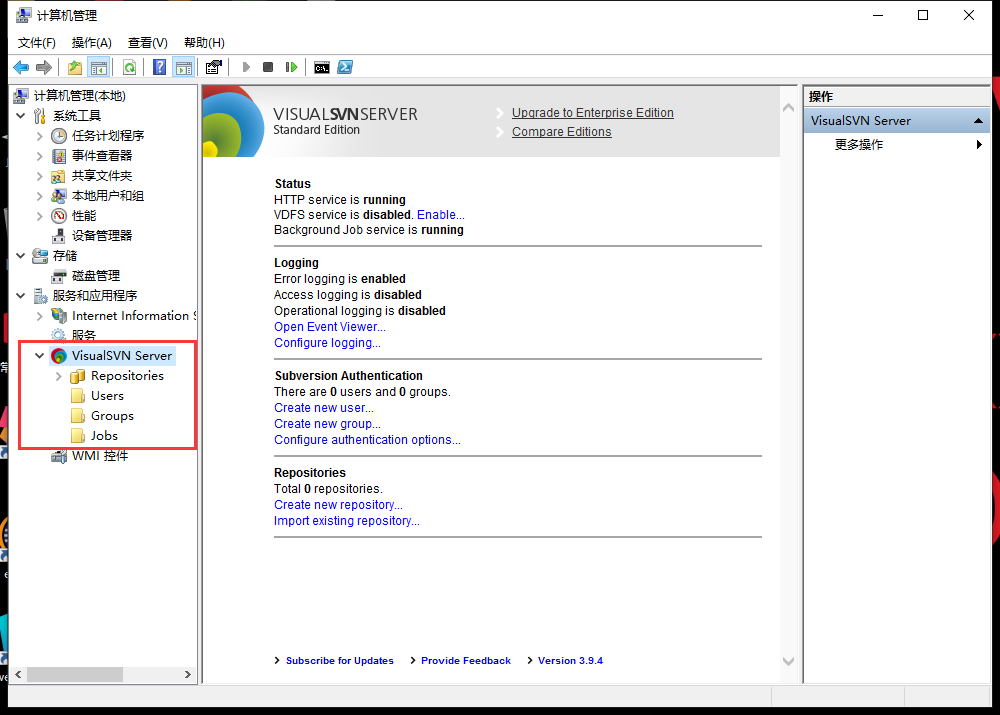Open the 帮助(H) menu

click(x=204, y=43)
